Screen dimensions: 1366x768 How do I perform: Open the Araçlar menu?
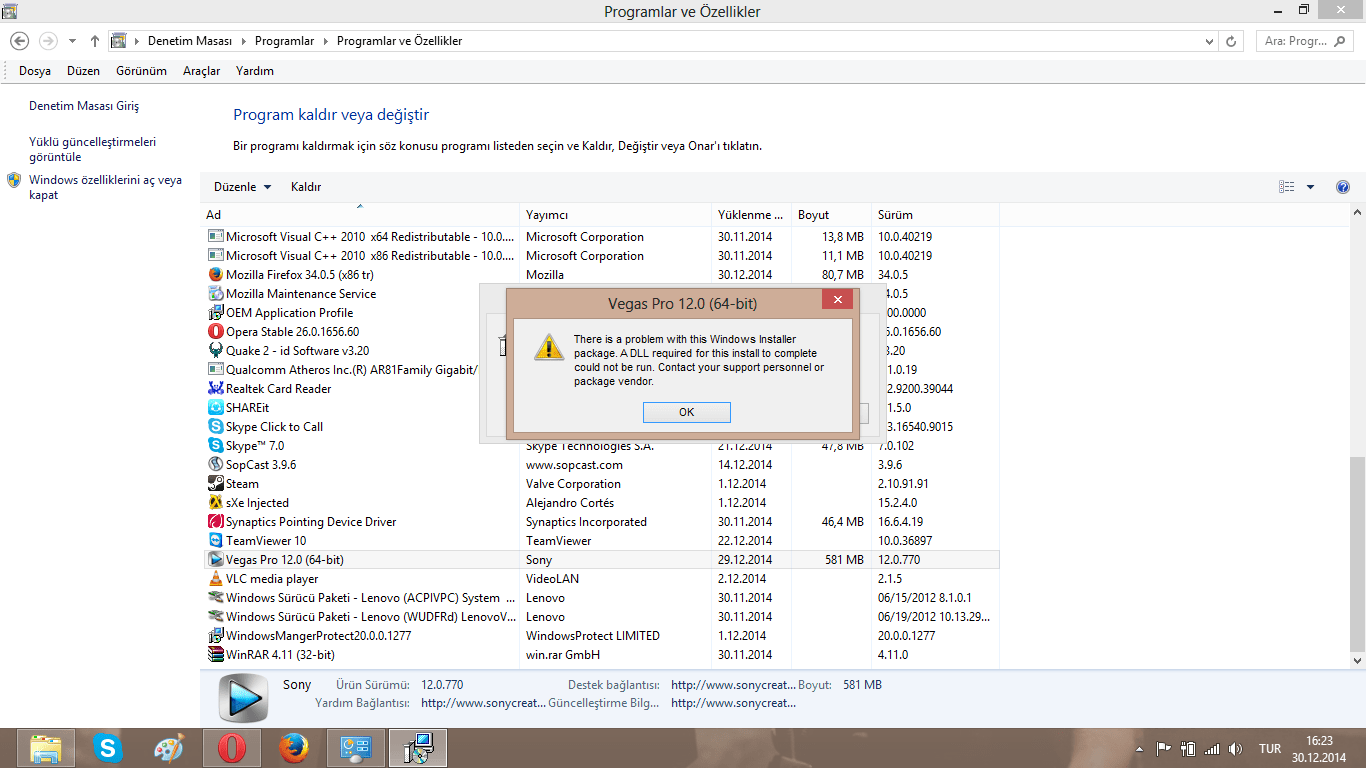point(201,71)
